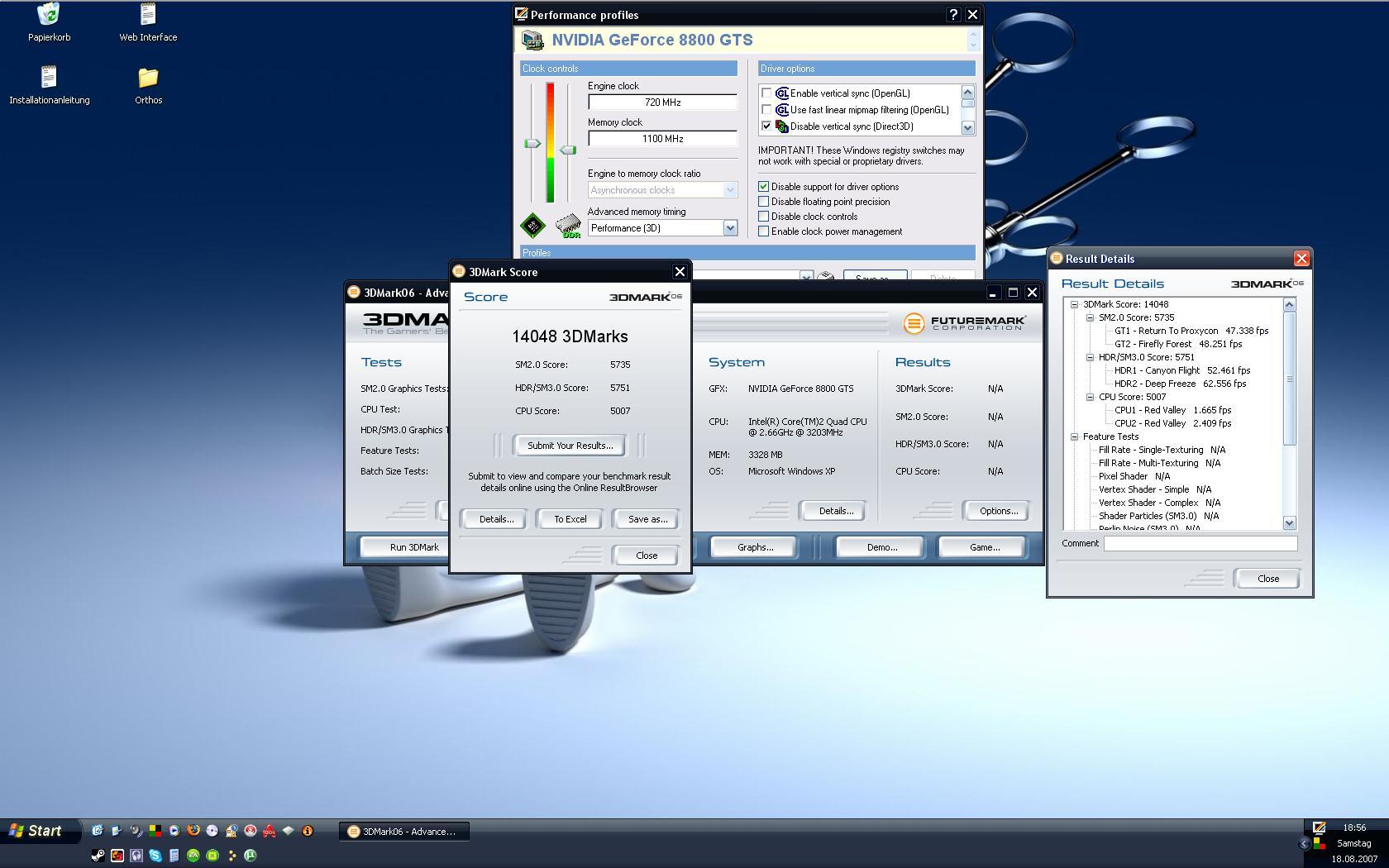The image size is (1389, 868).
Task: Uncheck Disable vertical sync (Direct3D)
Action: click(766, 126)
